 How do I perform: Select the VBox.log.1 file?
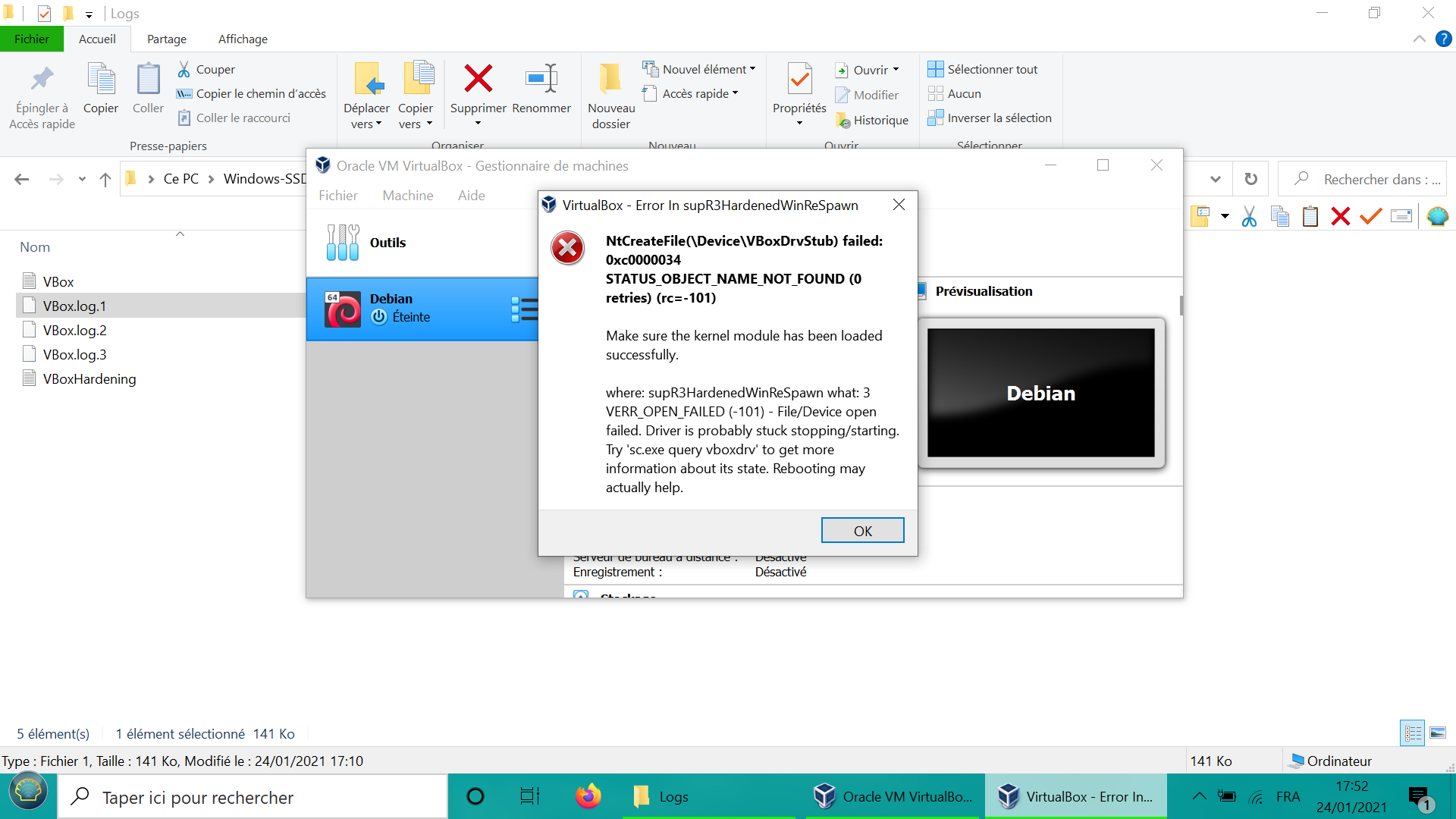pos(64,306)
